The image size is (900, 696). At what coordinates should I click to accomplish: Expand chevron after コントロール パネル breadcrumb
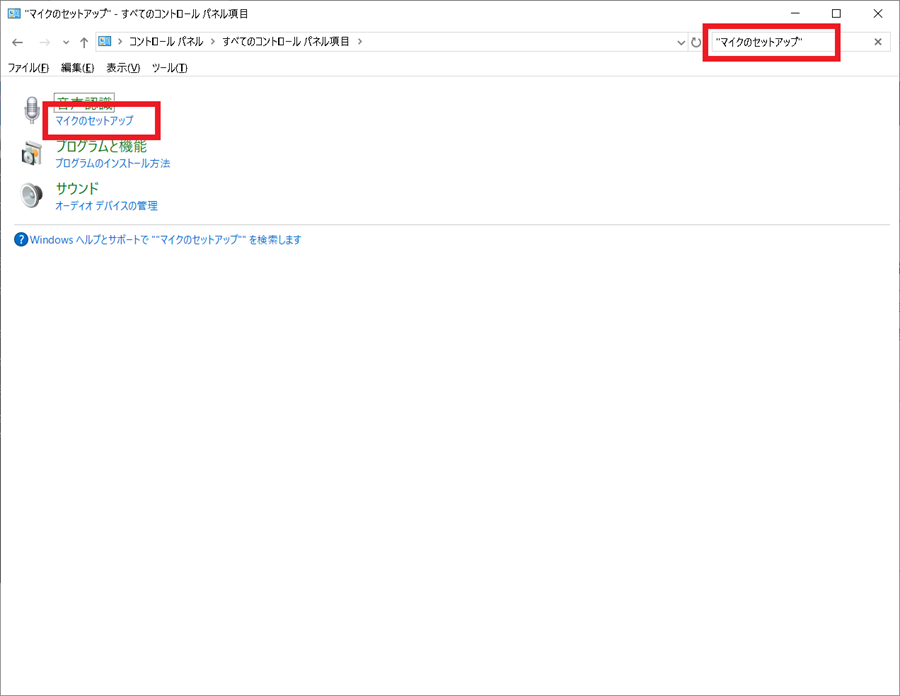[213, 42]
